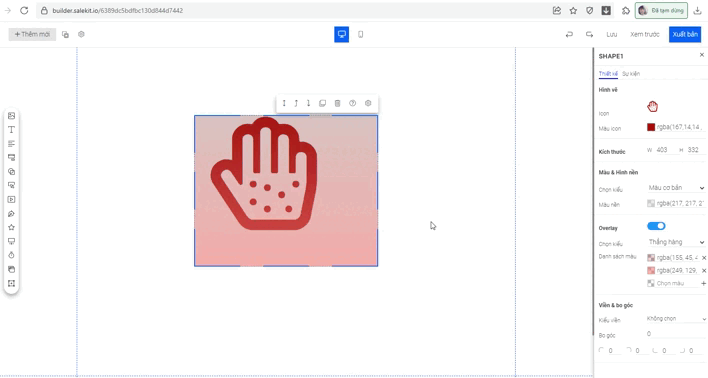This screenshot has width=708, height=378.
Task: Delete the shape using trash icon
Action: (337, 103)
